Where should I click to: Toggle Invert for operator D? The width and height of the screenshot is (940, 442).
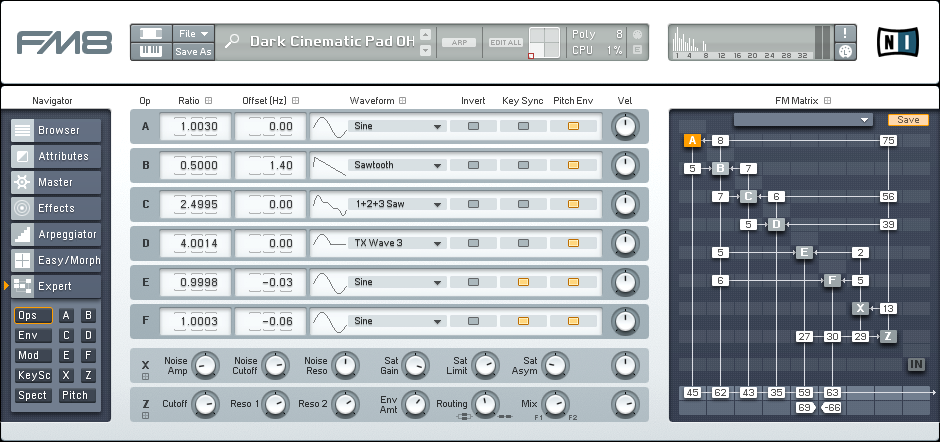coord(474,243)
